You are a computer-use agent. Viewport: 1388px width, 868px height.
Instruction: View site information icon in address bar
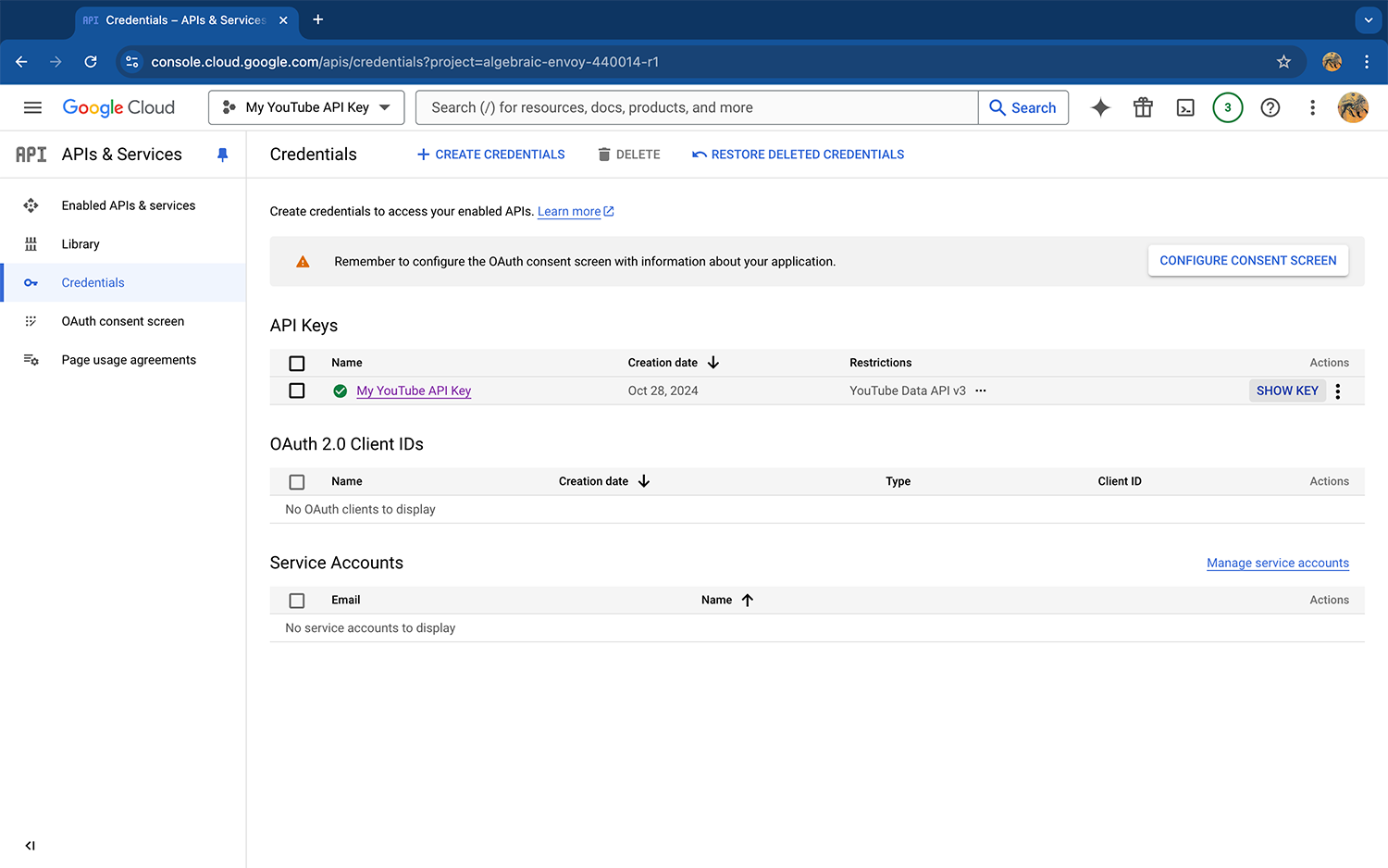pyautogui.click(x=132, y=62)
